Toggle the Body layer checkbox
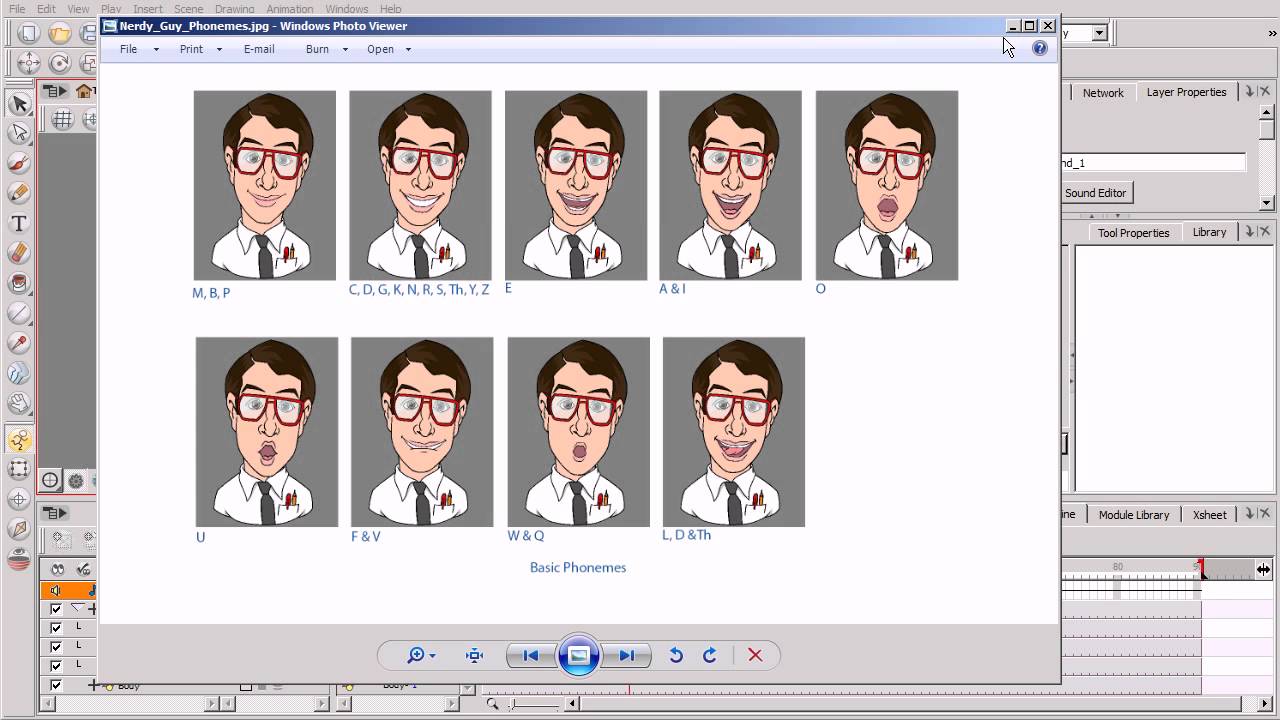The width and height of the screenshot is (1280, 720). (56, 685)
